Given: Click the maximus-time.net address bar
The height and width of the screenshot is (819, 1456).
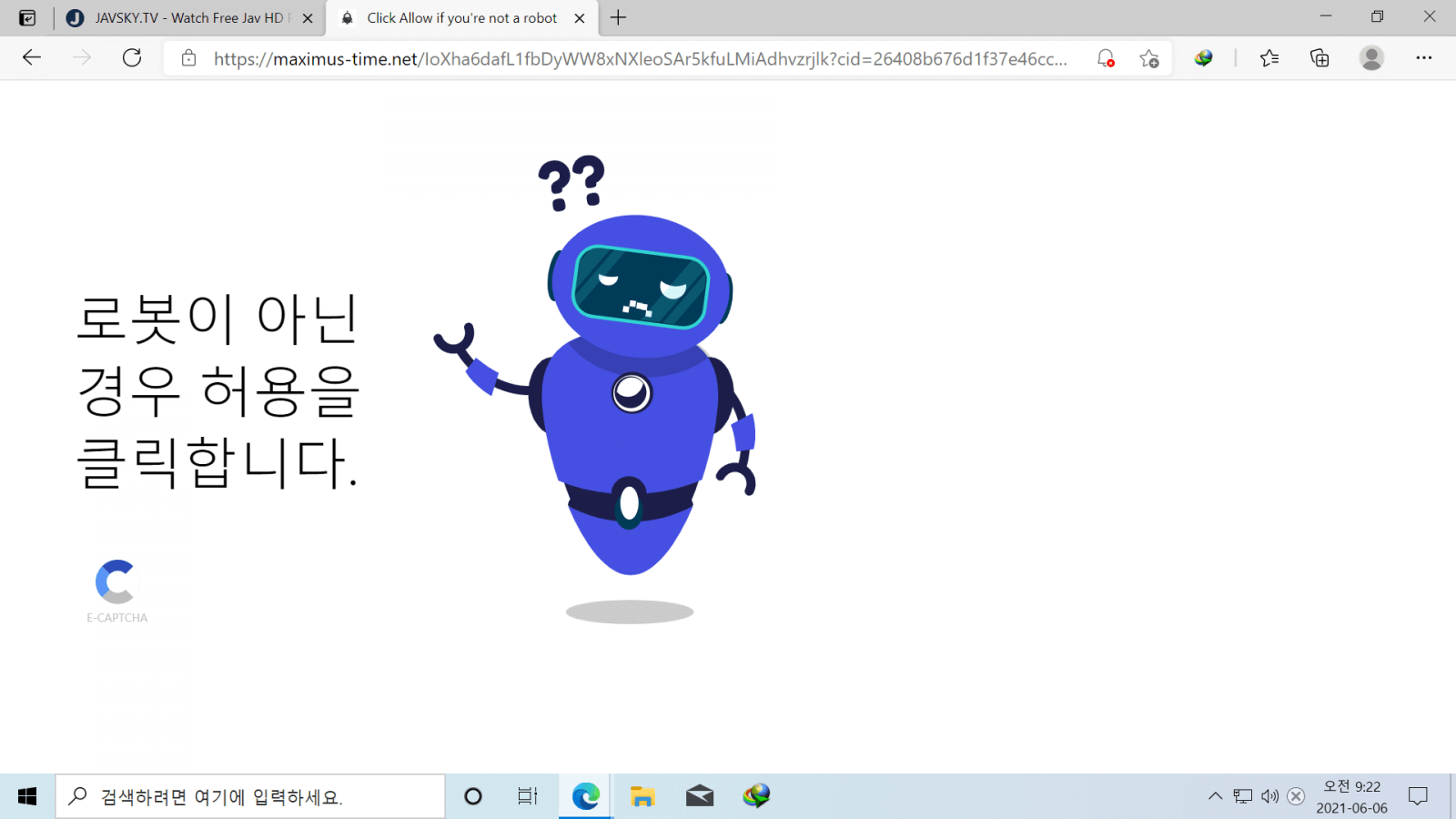Looking at the screenshot, I should coord(640,58).
